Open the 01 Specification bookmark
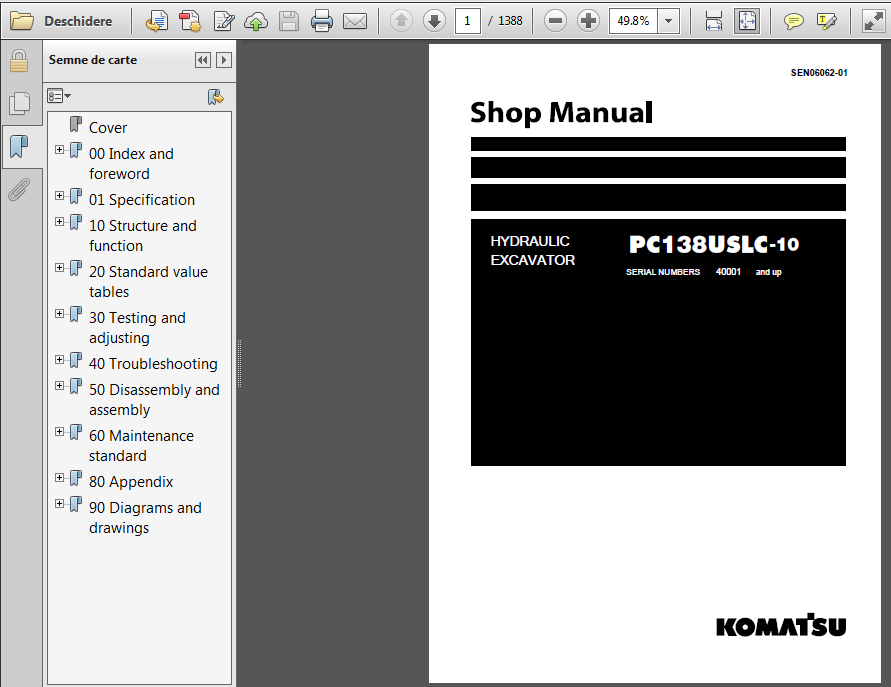This screenshot has width=891, height=687. point(142,200)
